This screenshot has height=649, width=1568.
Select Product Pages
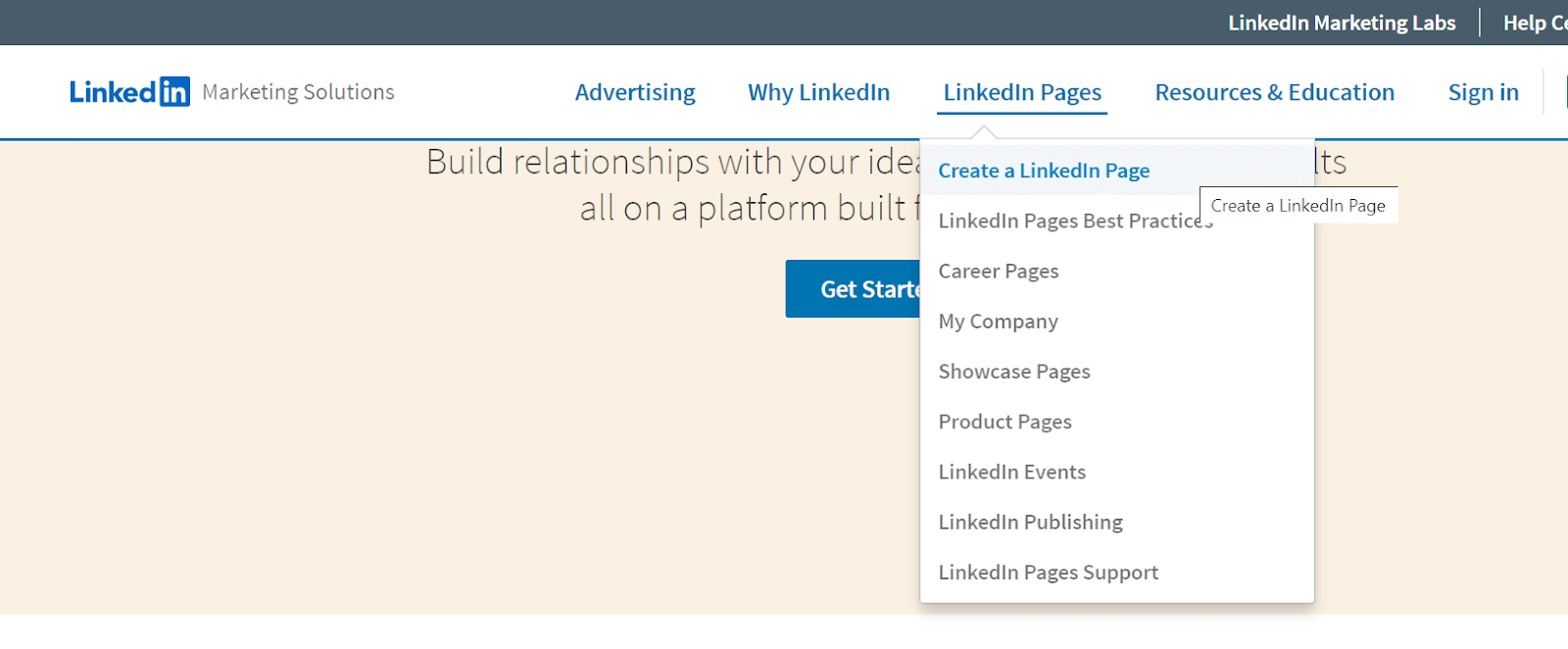tap(1004, 421)
